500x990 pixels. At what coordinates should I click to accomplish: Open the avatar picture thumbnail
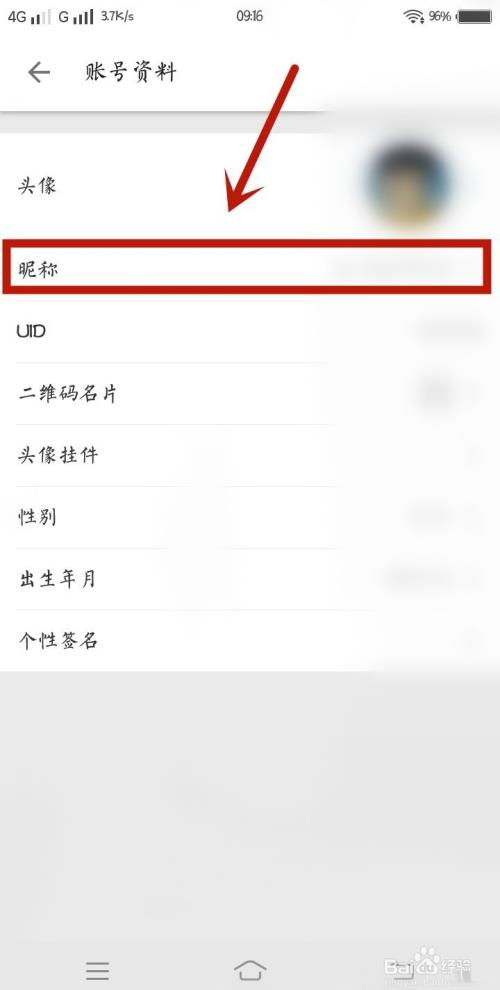[409, 185]
